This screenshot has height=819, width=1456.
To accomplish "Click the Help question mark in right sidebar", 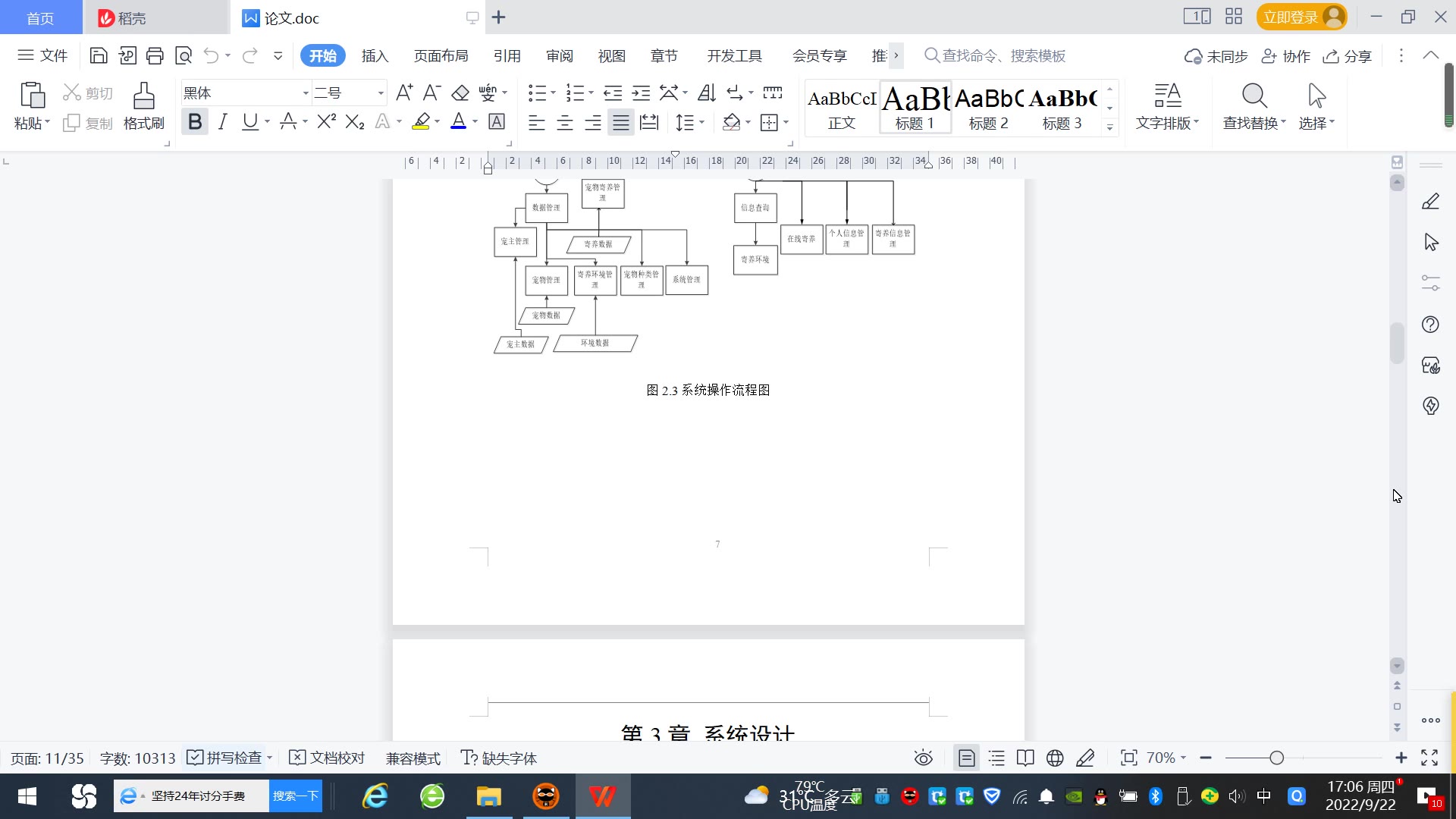I will [1430, 325].
